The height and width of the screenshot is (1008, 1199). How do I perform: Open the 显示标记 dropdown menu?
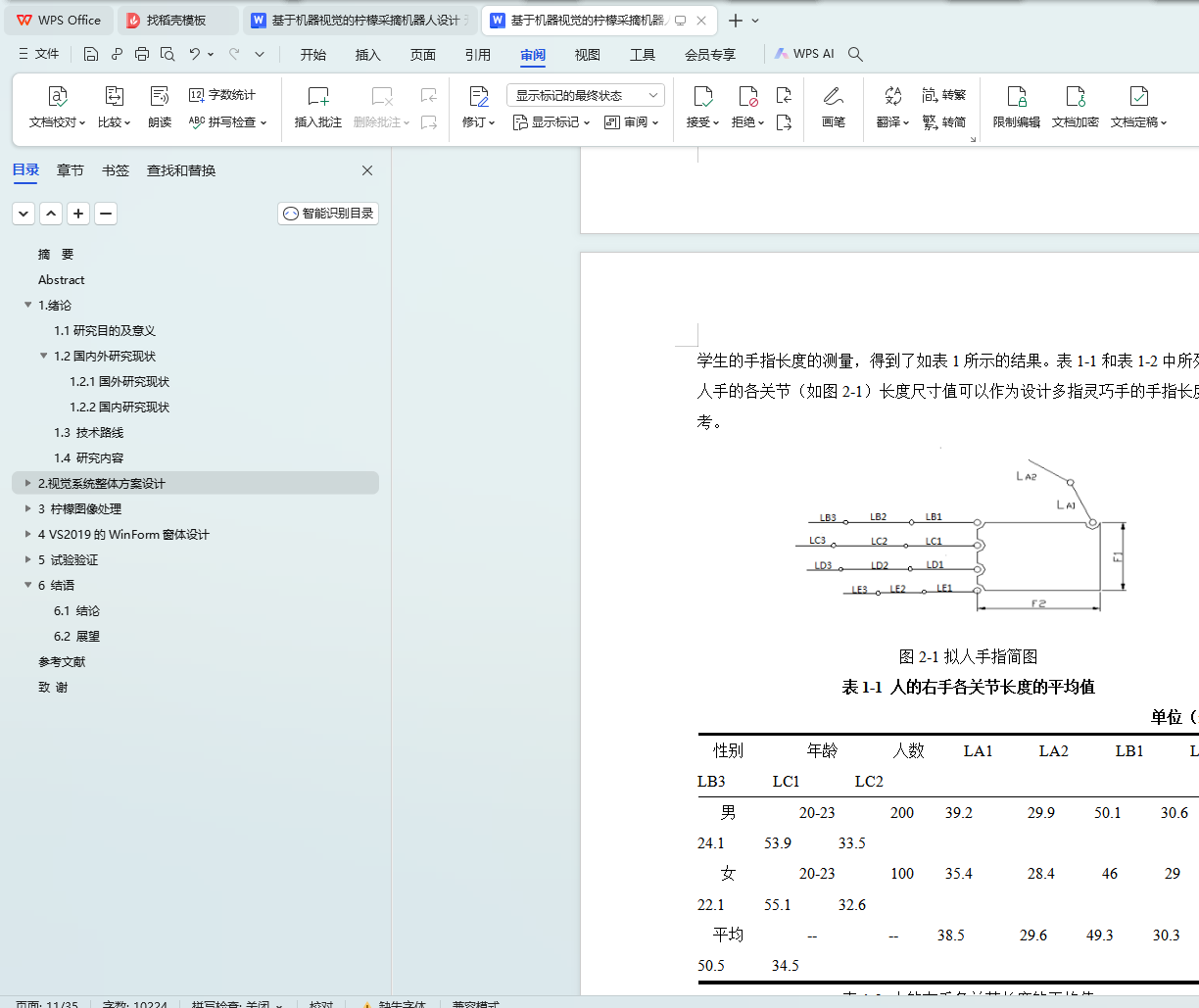click(552, 122)
